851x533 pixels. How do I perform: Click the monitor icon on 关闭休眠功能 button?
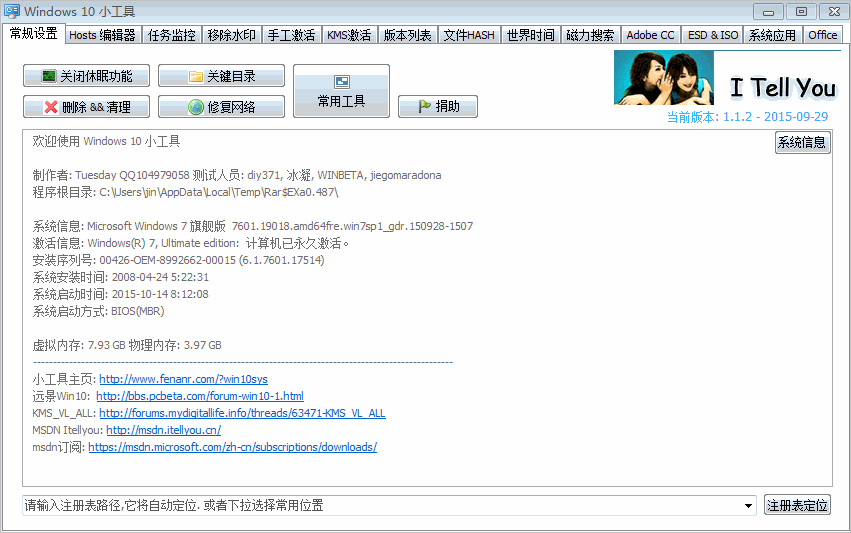49,76
